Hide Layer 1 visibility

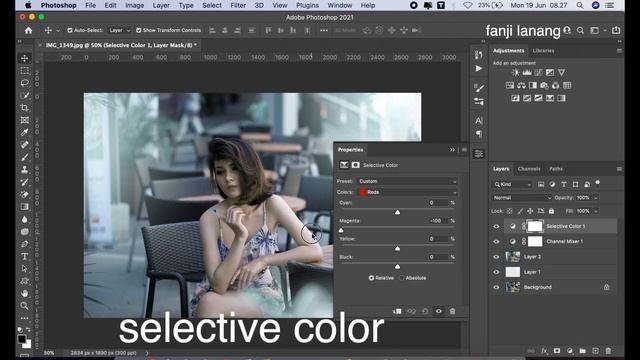click(x=496, y=272)
